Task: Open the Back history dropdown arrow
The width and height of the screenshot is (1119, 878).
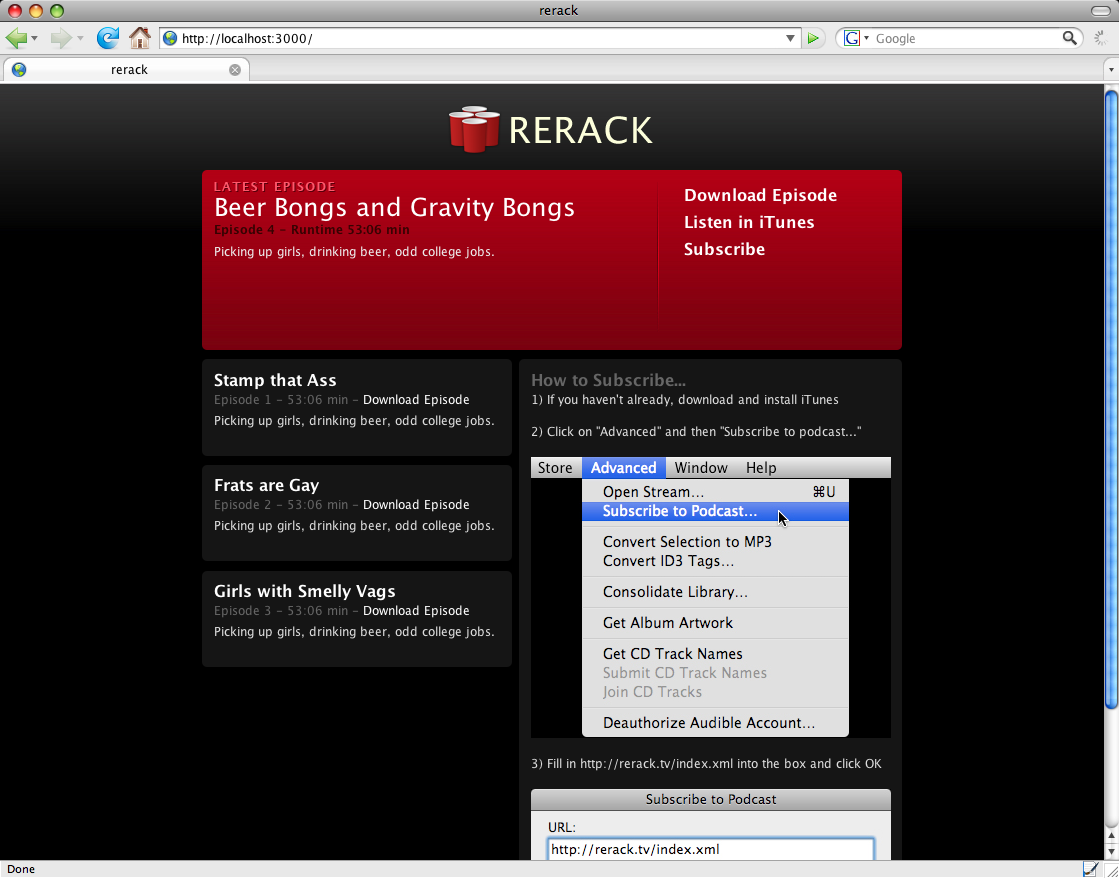Action: click(x=34, y=39)
